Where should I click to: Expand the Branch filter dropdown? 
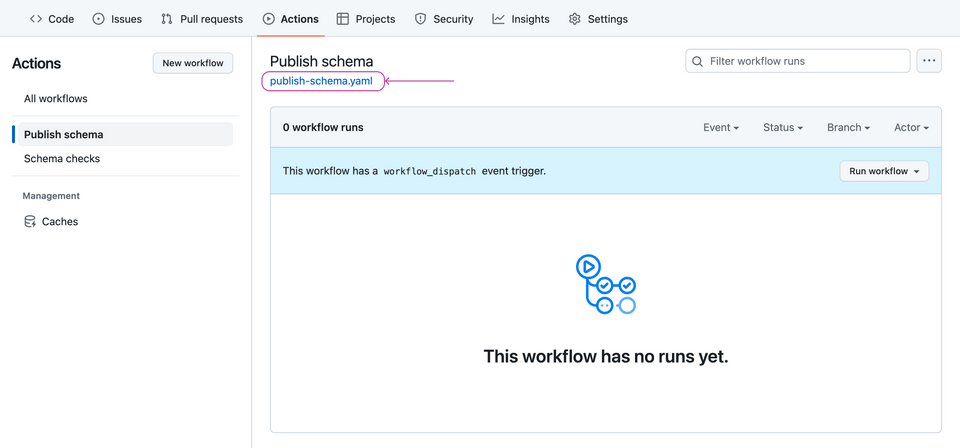(849, 127)
